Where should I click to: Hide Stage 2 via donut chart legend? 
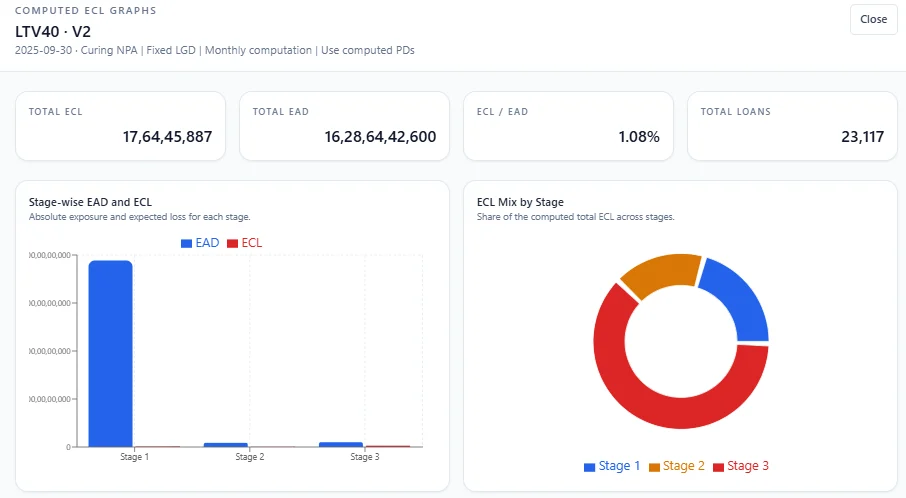tap(677, 466)
